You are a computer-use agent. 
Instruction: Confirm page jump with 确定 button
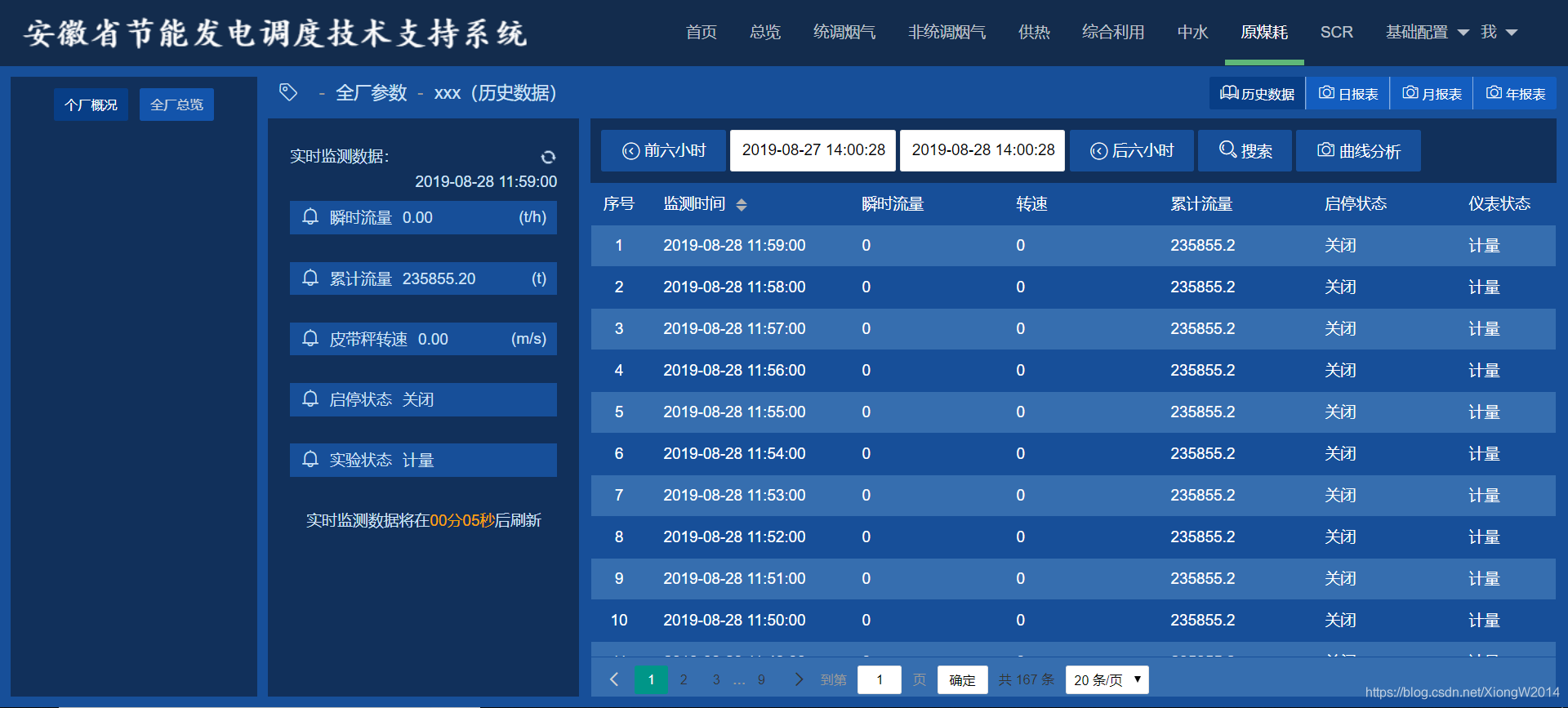(x=962, y=679)
